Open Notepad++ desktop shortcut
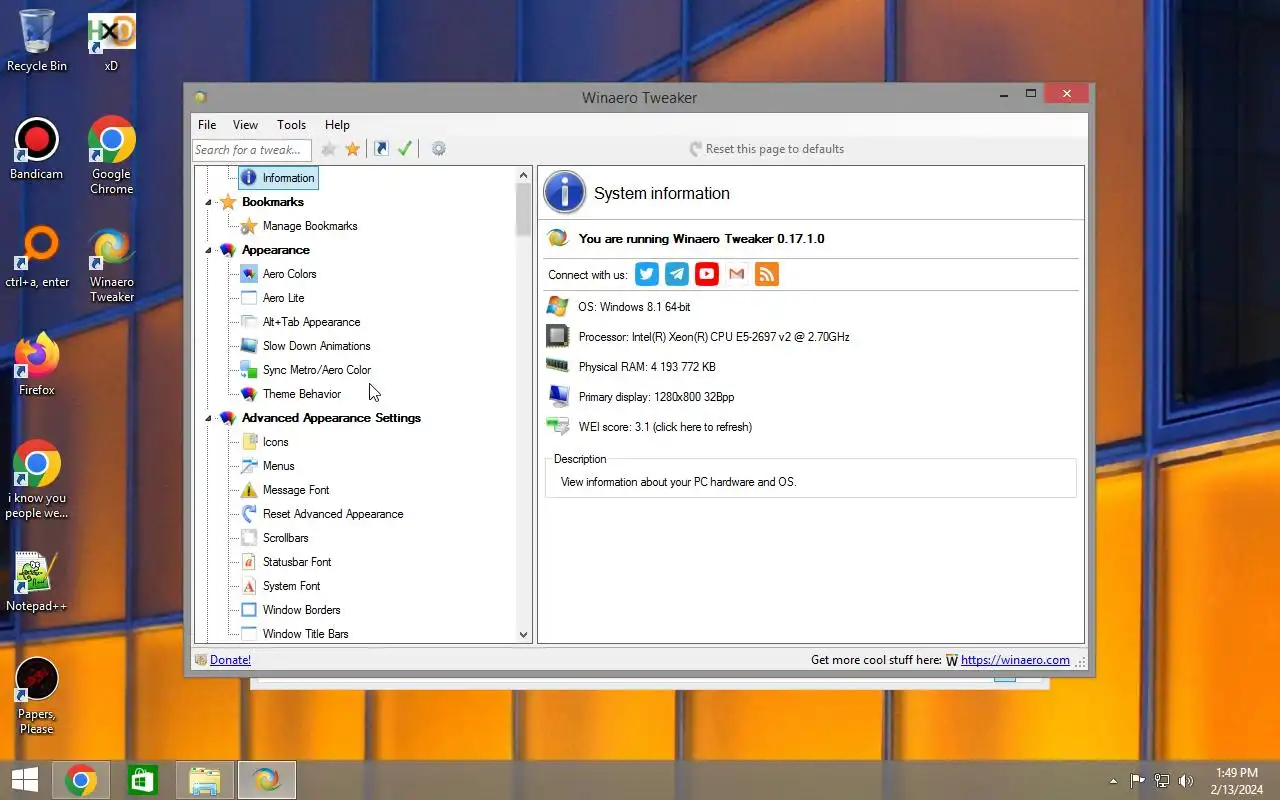 click(x=37, y=582)
